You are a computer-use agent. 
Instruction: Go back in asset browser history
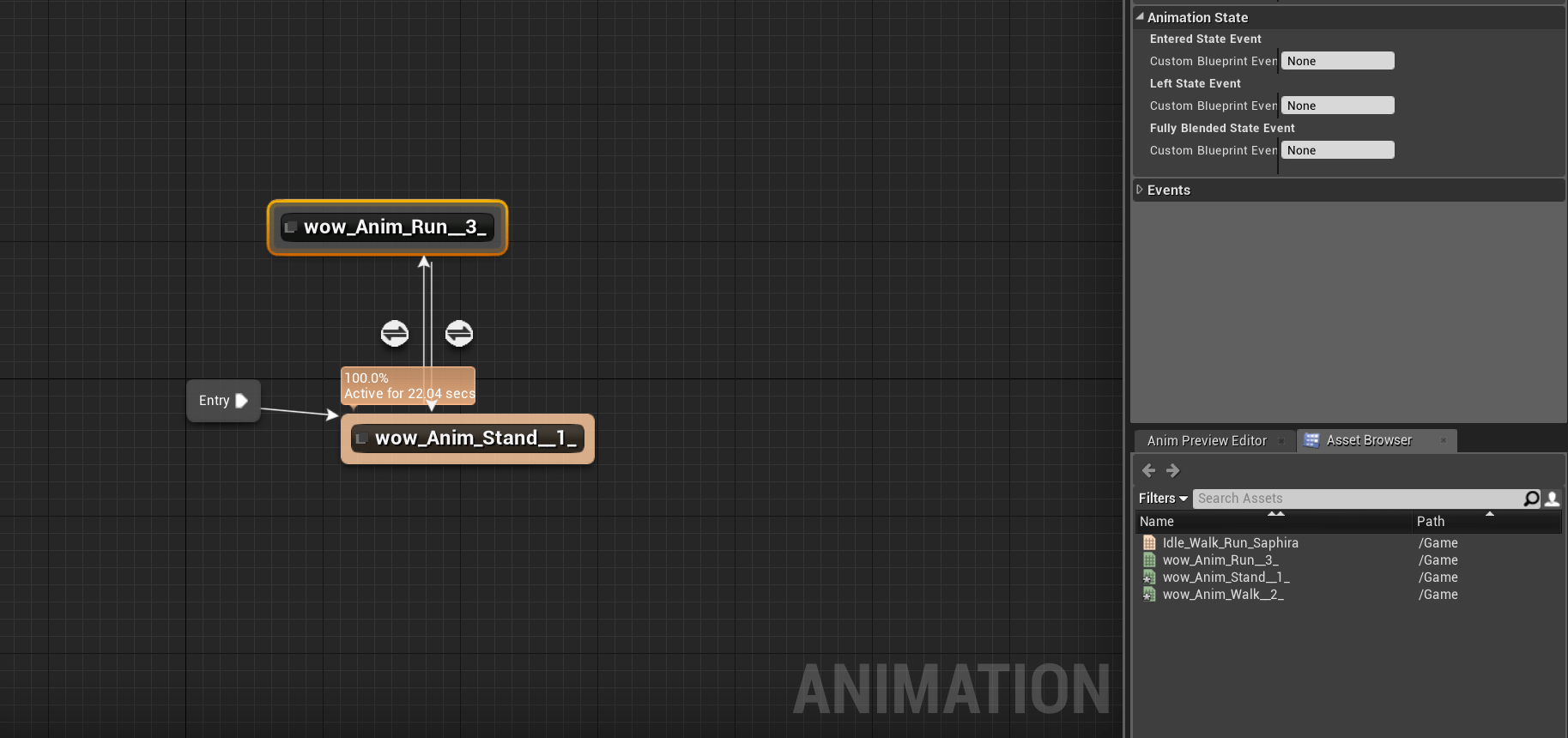(1148, 470)
